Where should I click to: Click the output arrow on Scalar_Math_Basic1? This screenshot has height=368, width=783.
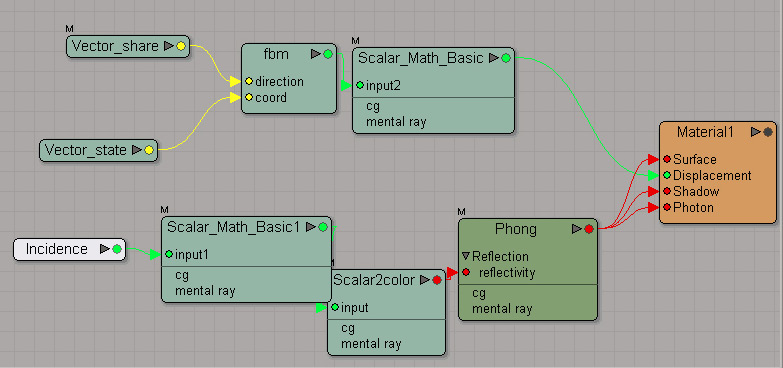click(311, 227)
